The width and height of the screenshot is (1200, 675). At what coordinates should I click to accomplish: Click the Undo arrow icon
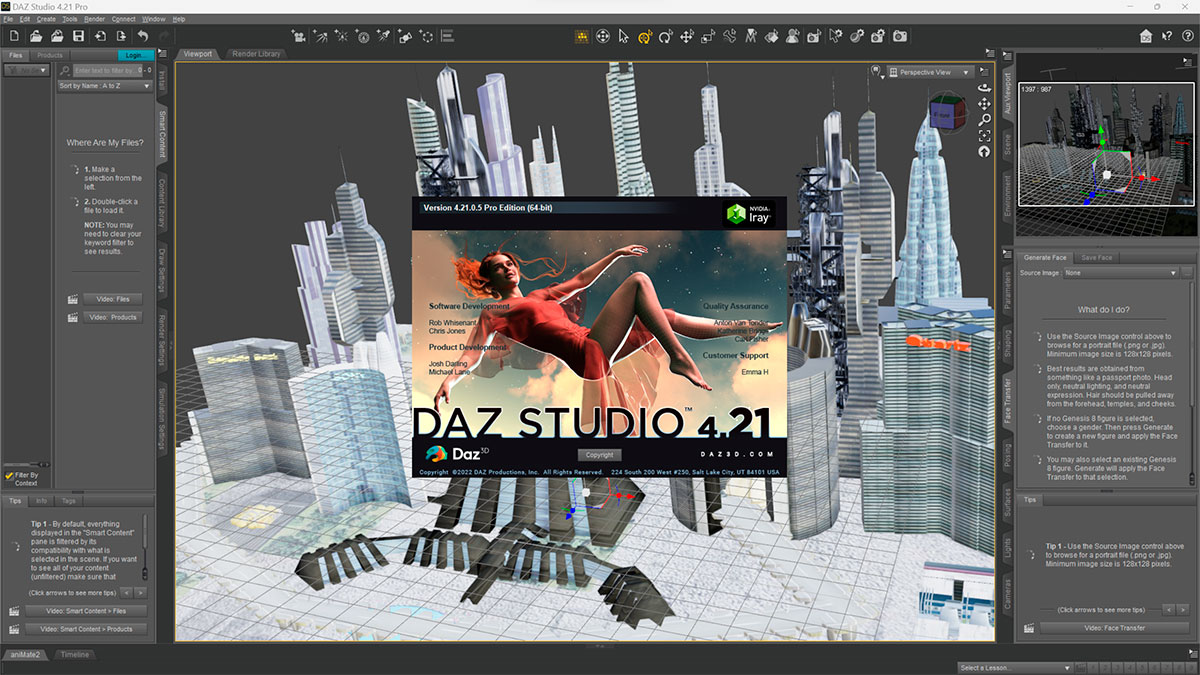[x=143, y=36]
